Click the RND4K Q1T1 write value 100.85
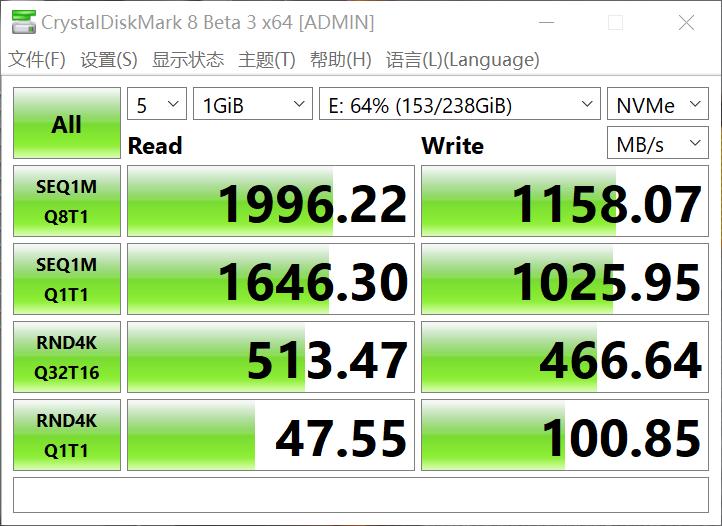 tap(565, 435)
